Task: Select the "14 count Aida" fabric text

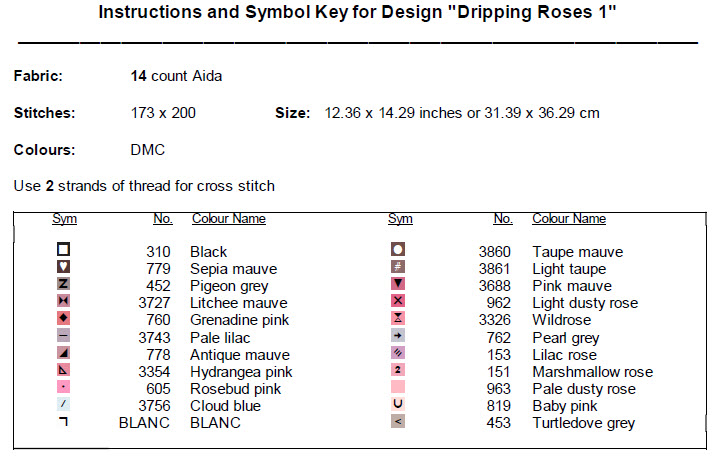Action: [x=175, y=75]
